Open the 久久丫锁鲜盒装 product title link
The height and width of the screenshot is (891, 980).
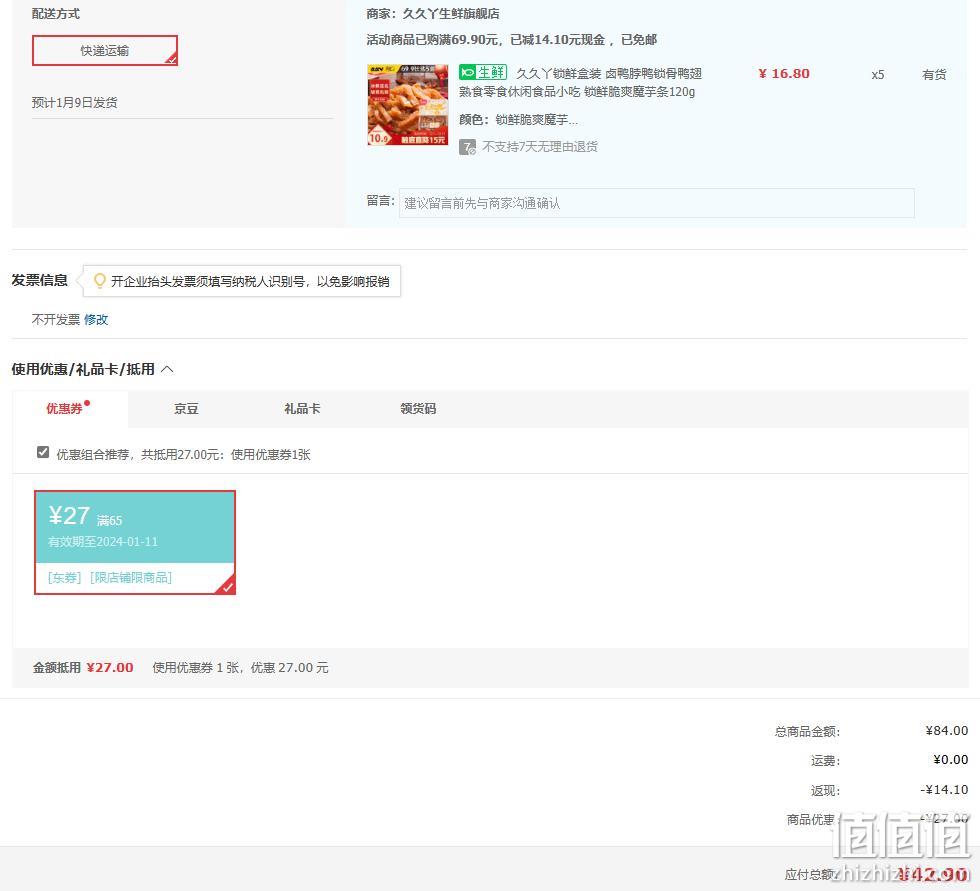(580, 82)
